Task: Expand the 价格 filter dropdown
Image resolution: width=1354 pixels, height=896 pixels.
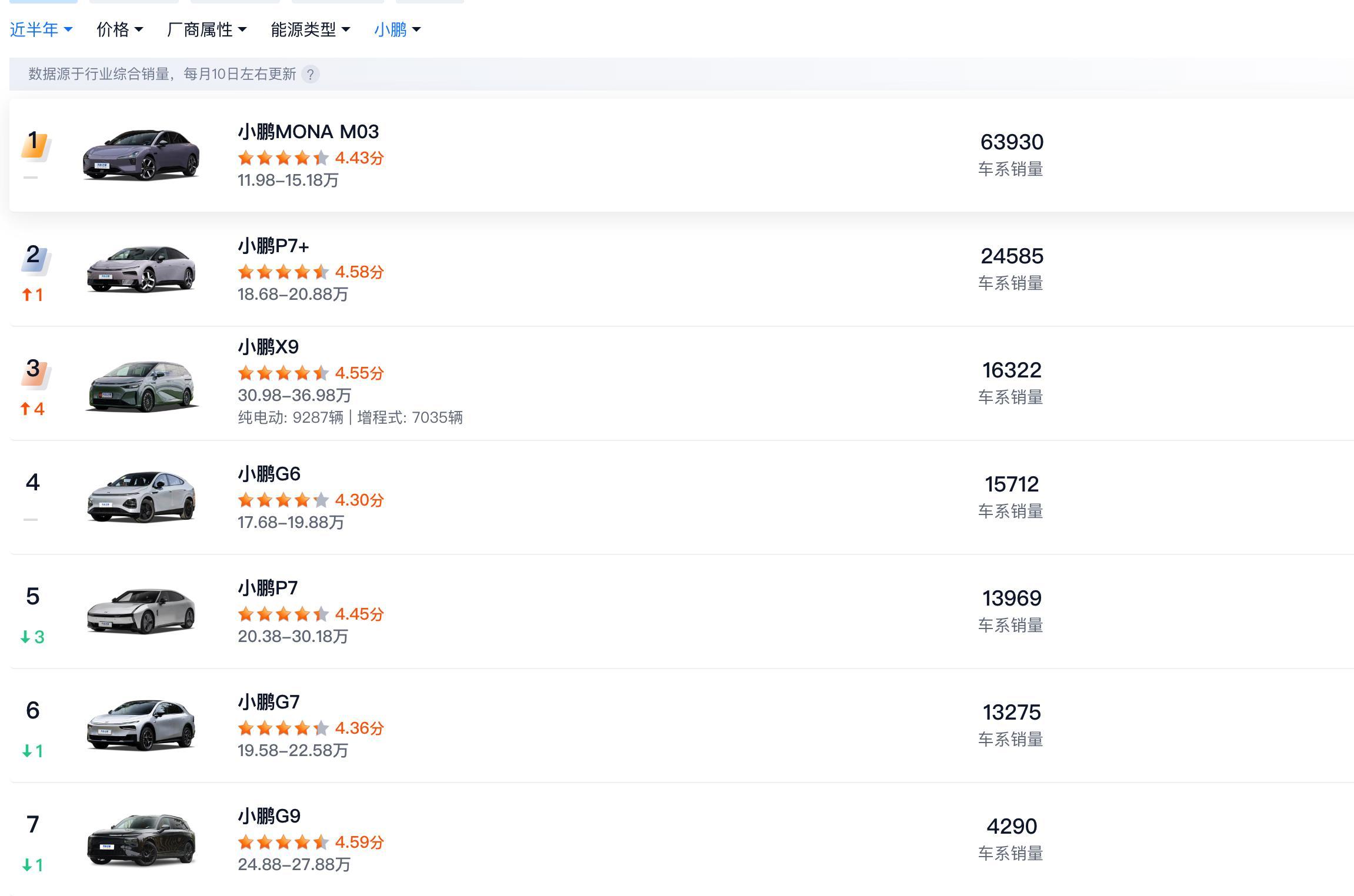Action: click(119, 29)
